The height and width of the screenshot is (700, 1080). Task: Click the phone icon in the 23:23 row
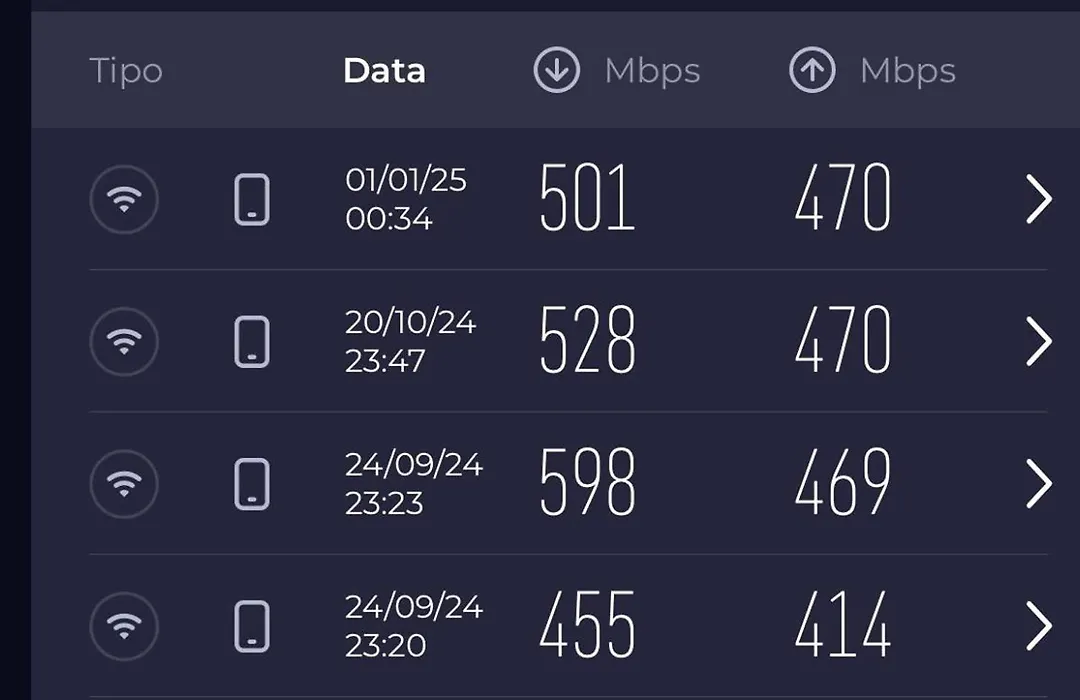tap(252, 484)
